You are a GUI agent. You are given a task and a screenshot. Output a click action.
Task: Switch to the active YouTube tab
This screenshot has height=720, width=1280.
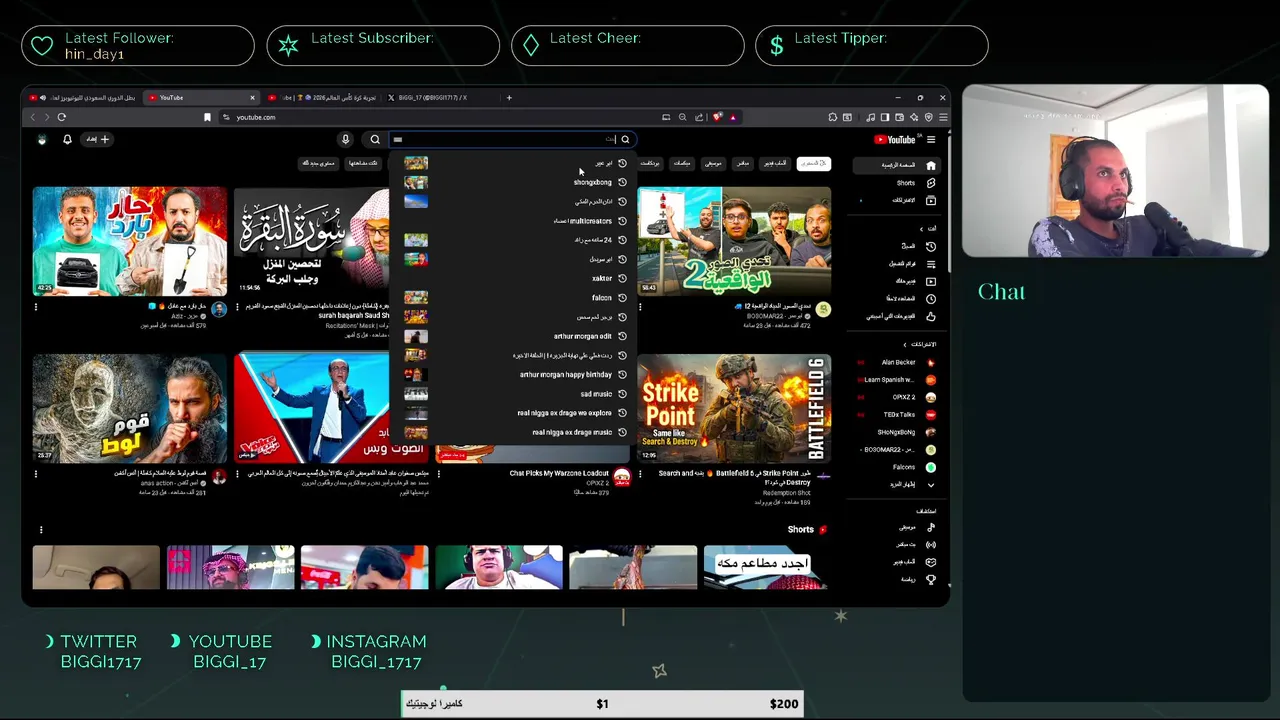[200, 98]
